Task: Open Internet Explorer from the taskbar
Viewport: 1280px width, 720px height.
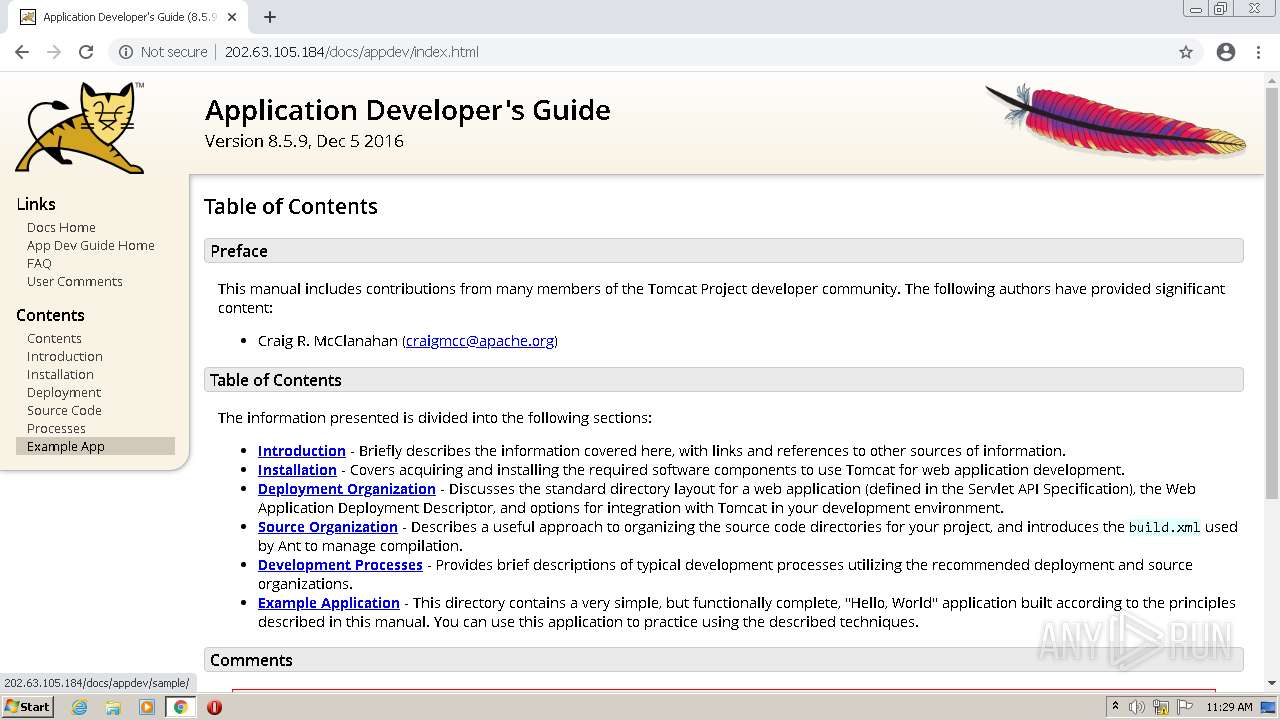Action: point(80,707)
